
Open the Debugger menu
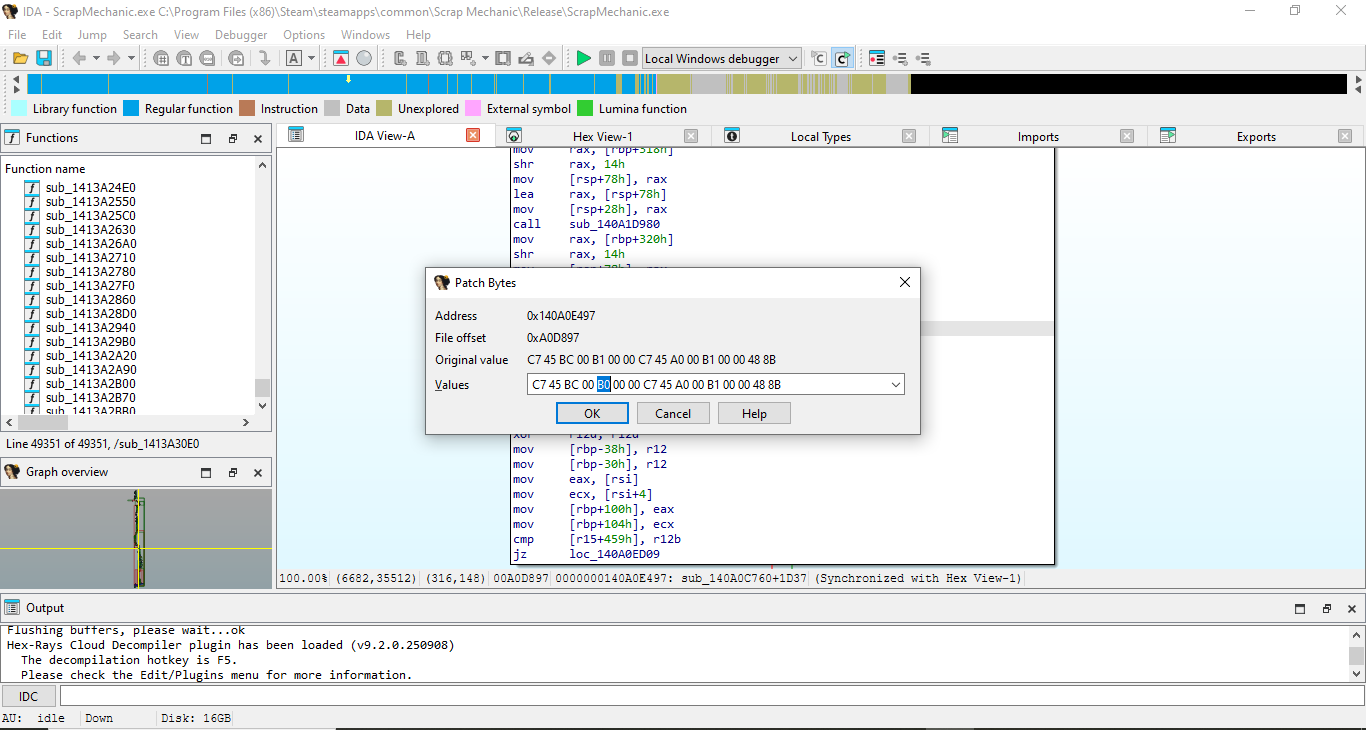pos(241,34)
